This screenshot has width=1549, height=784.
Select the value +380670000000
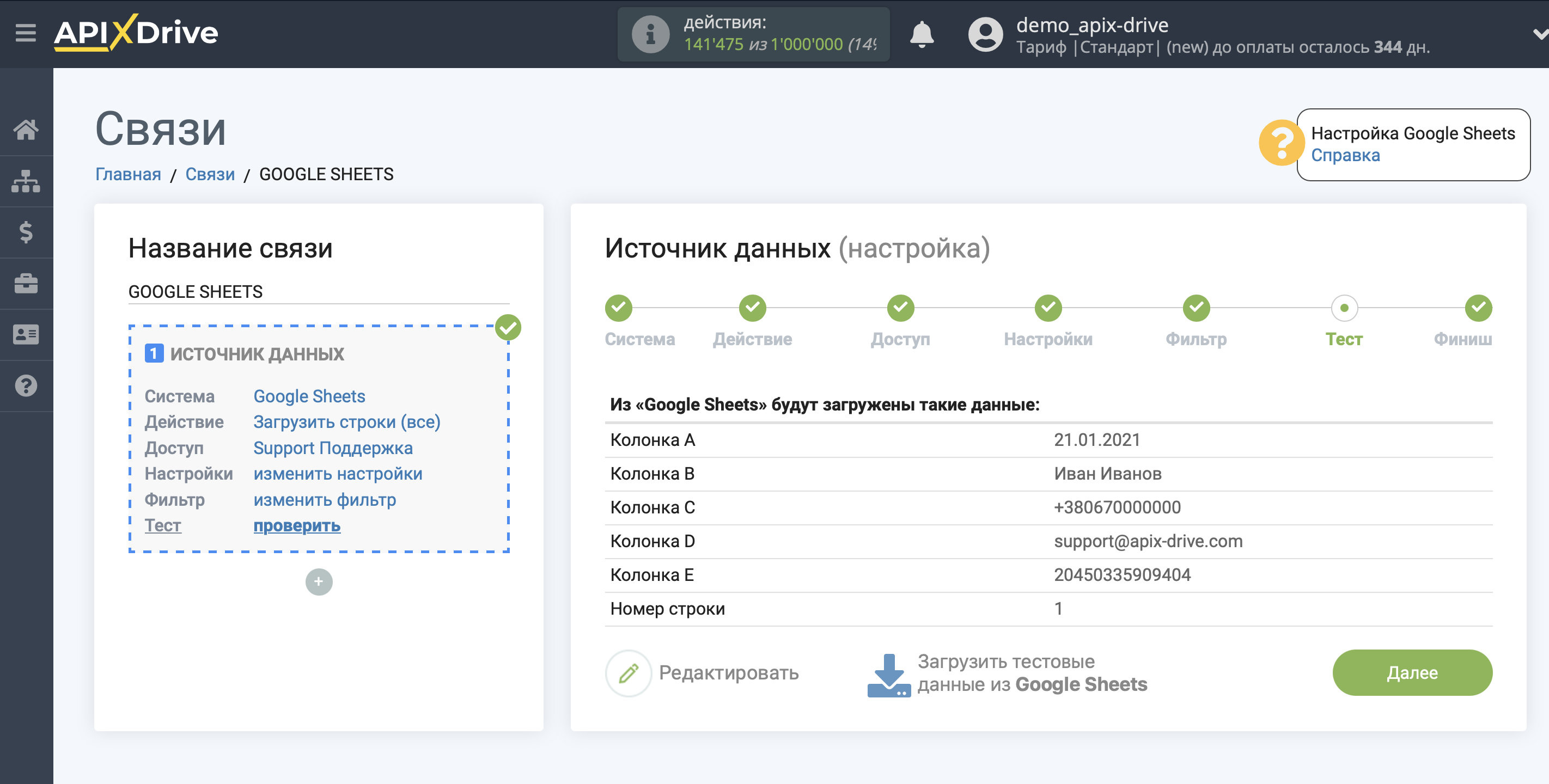1117,507
